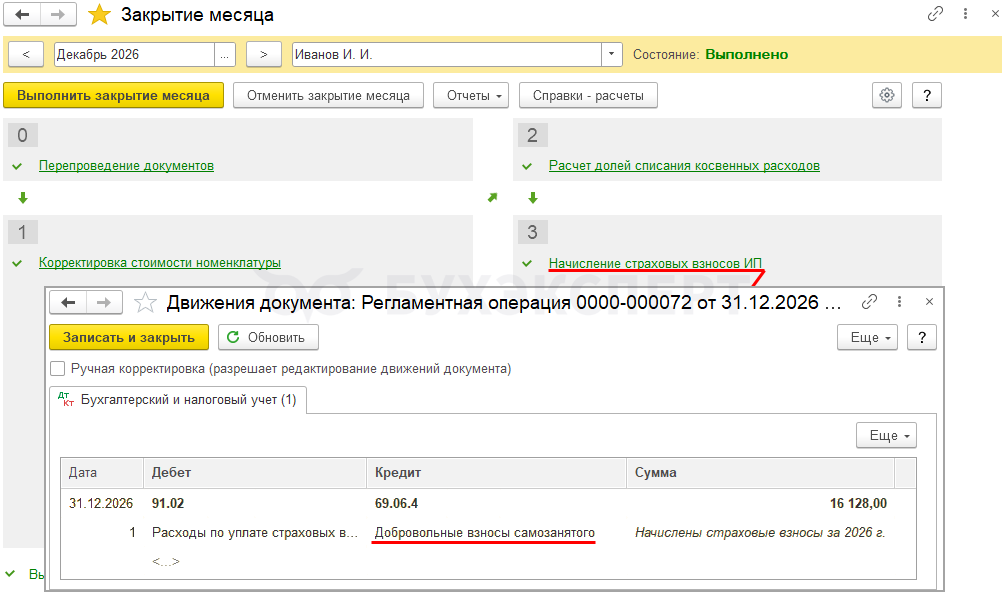Viewport: 1002px width, 592px height.
Task: Copy link icon in Движения документа window
Action: (869, 302)
